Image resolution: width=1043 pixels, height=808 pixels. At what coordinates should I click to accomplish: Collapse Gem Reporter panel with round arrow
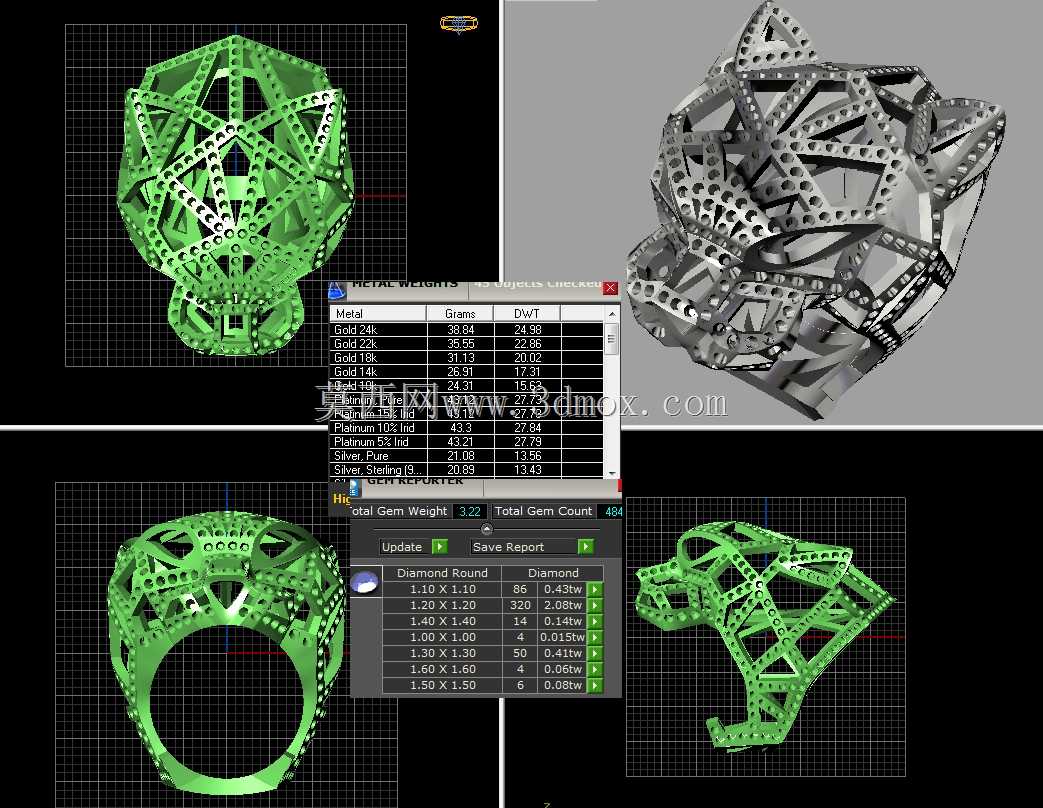pos(486,529)
